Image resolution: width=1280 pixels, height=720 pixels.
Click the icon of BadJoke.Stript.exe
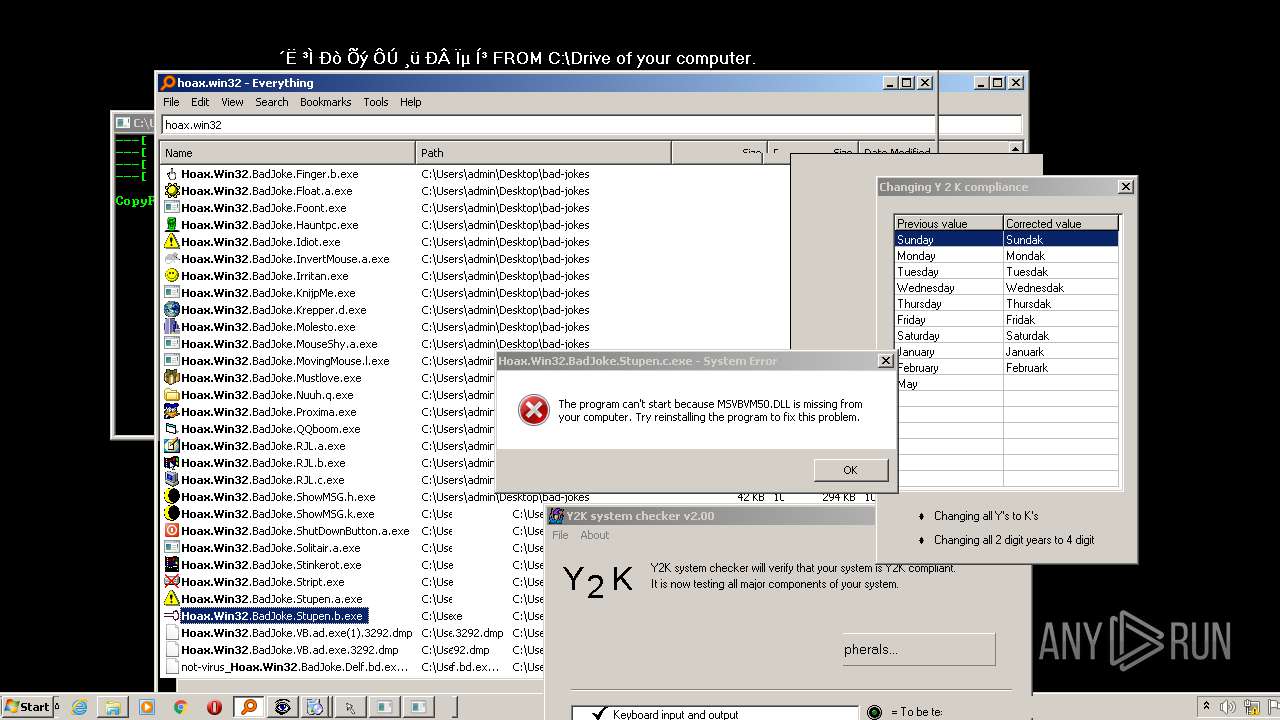(x=172, y=582)
